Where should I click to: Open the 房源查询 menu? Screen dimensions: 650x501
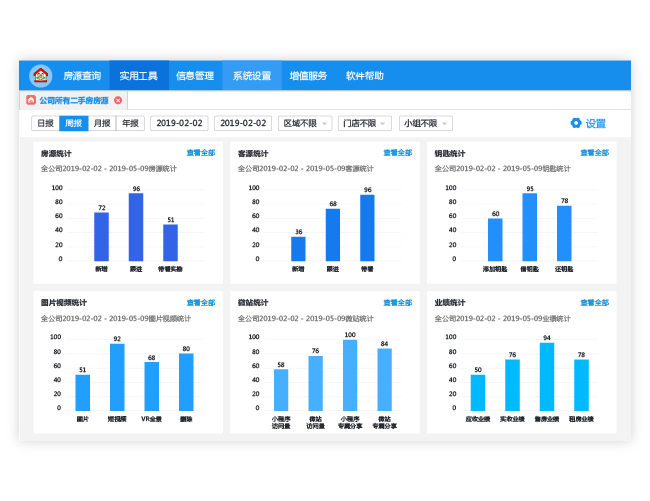(x=82, y=76)
